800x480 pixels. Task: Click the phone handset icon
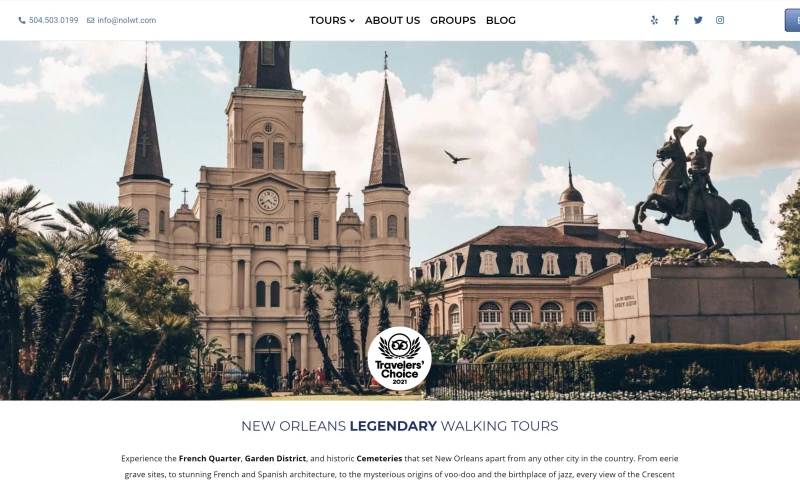pyautogui.click(x=22, y=20)
